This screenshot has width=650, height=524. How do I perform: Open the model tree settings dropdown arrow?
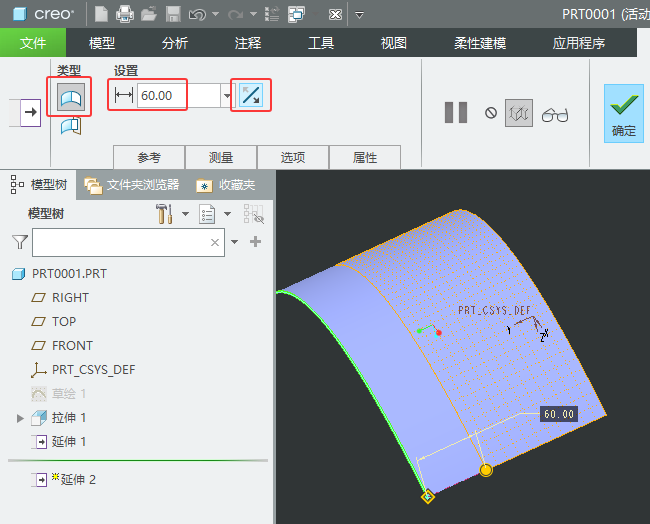point(185,214)
